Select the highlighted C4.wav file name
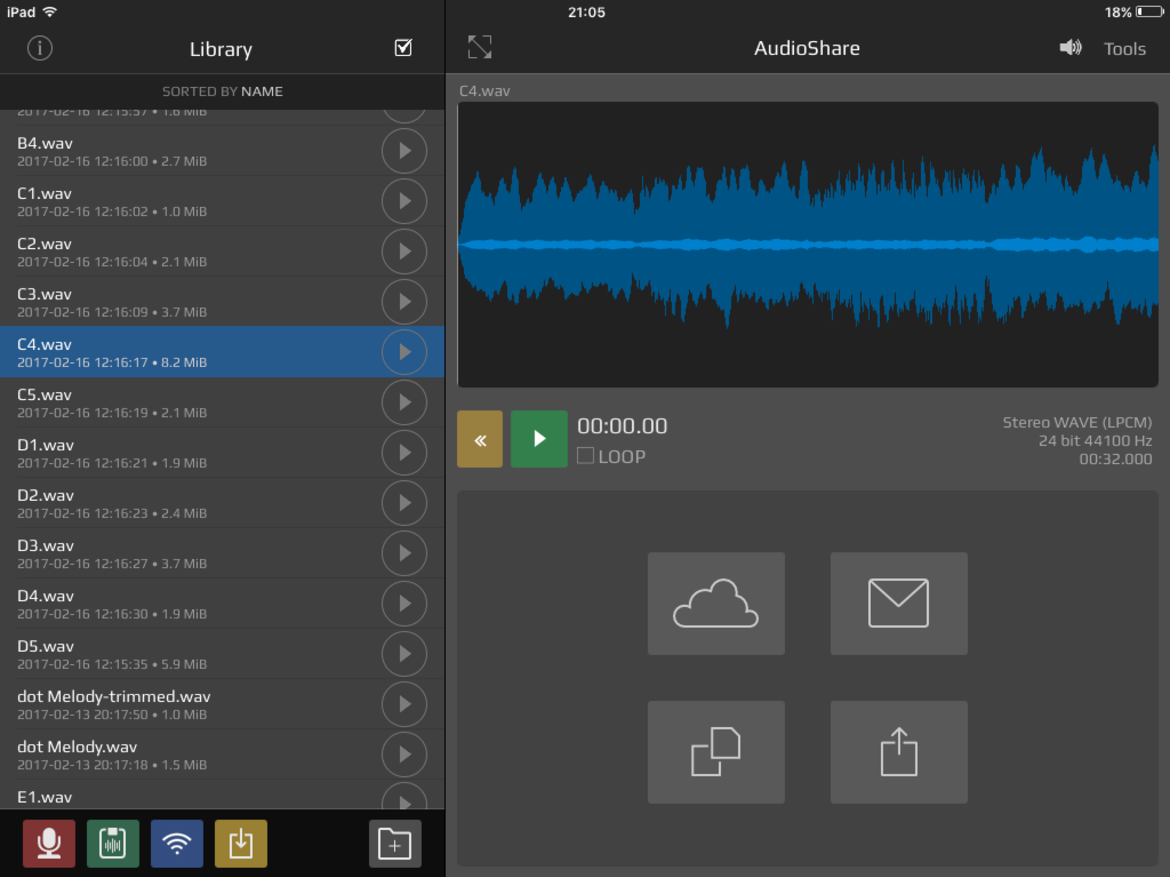Image resolution: width=1170 pixels, height=877 pixels. coord(45,345)
